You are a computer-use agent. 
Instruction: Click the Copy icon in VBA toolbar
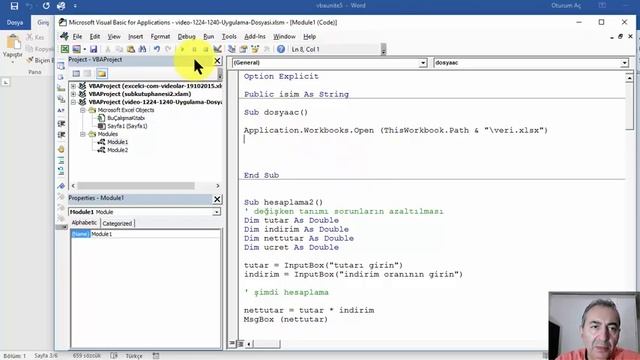point(119,49)
